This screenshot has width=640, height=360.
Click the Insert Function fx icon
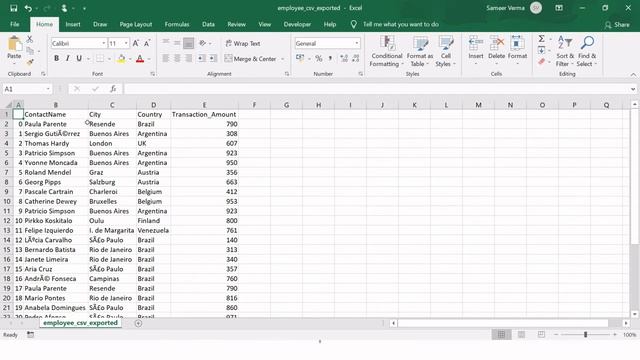click(113, 89)
